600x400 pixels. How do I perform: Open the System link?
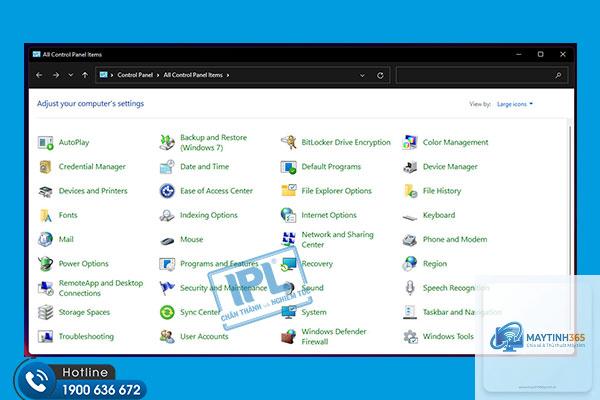point(314,312)
